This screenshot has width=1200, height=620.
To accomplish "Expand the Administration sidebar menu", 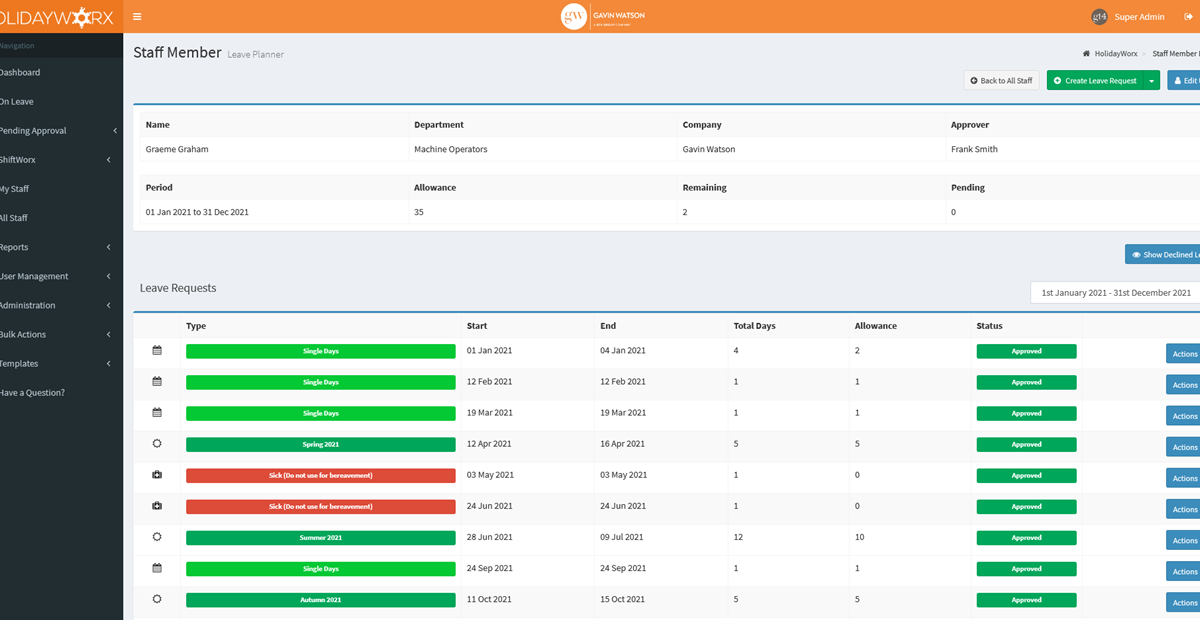I will pyautogui.click(x=61, y=305).
